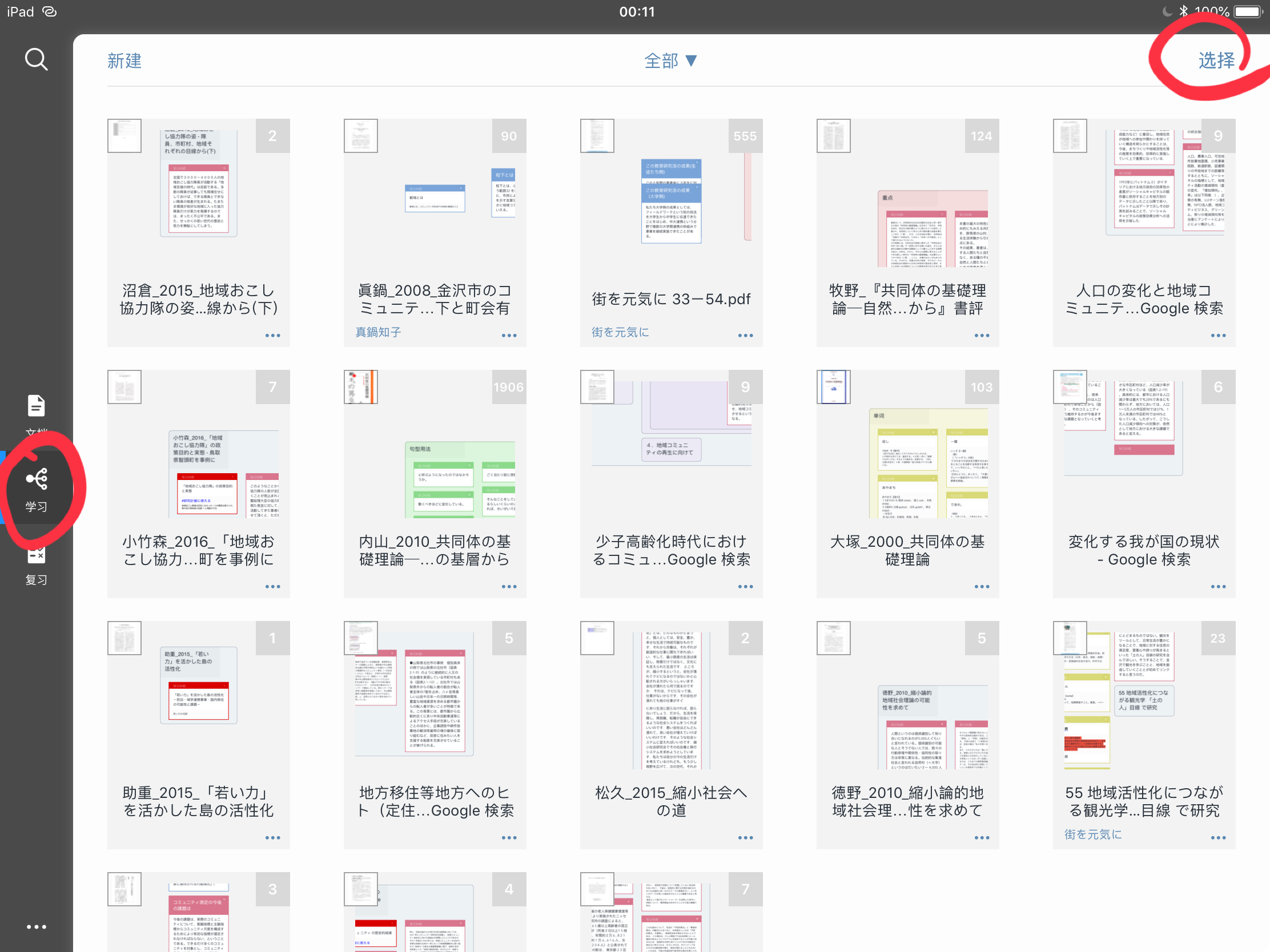Image resolution: width=1270 pixels, height=952 pixels.
Task: Open sidebar more options ellipsis icon
Action: click(x=36, y=926)
